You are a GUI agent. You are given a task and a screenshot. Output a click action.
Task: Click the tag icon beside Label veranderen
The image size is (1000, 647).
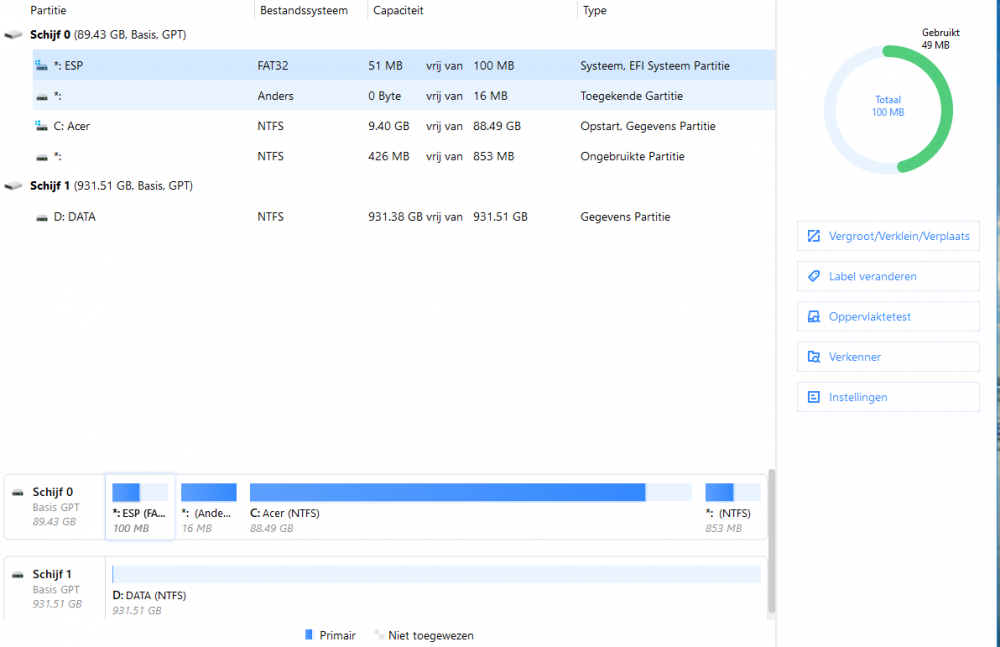click(813, 277)
